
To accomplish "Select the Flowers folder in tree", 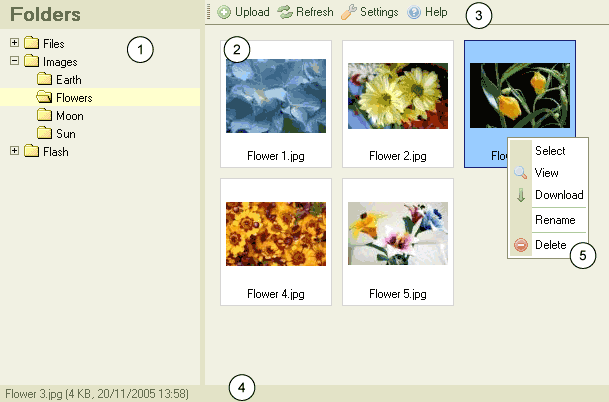I will (74, 98).
